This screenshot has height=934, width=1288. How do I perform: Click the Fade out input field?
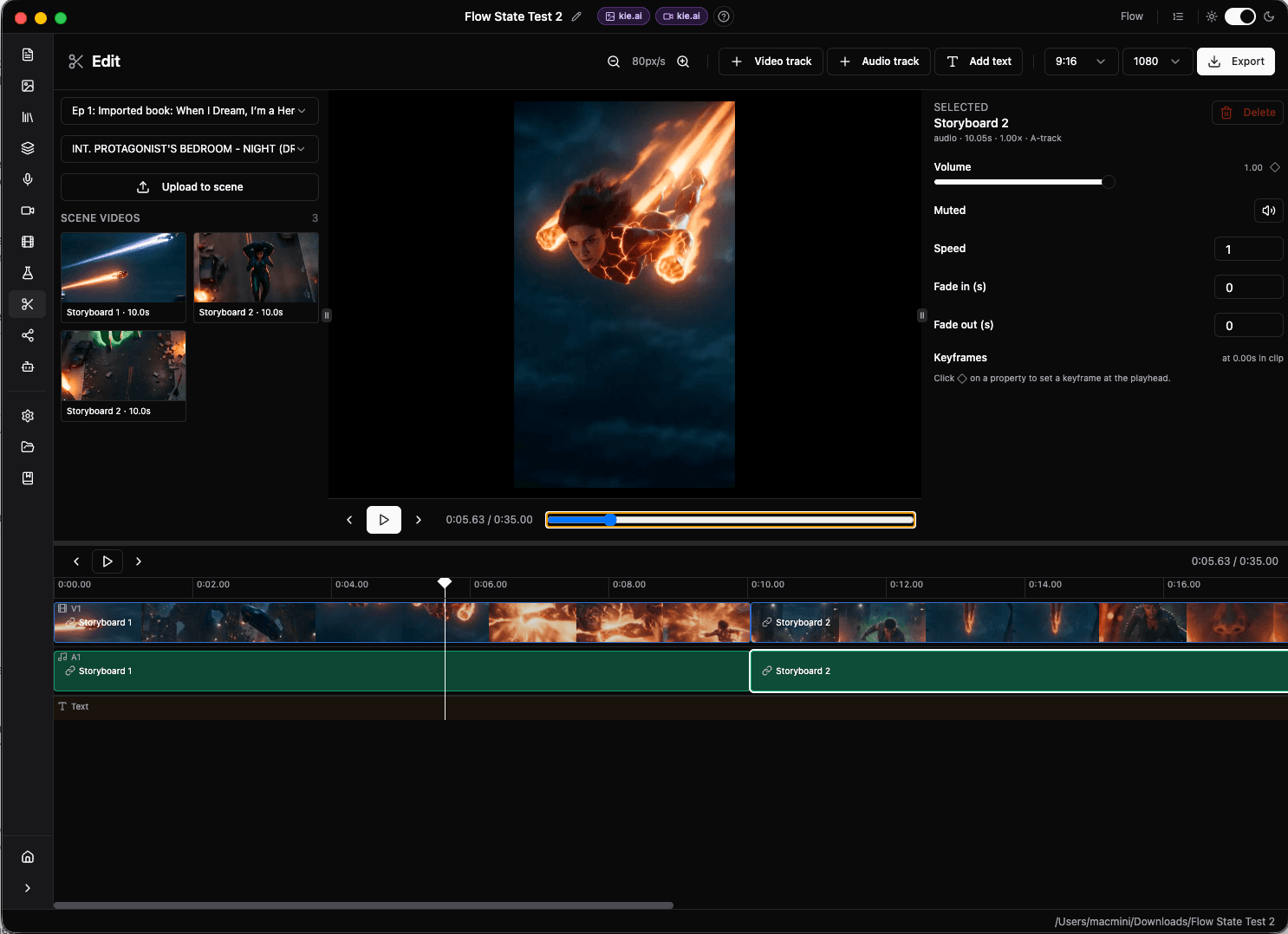(x=1249, y=326)
